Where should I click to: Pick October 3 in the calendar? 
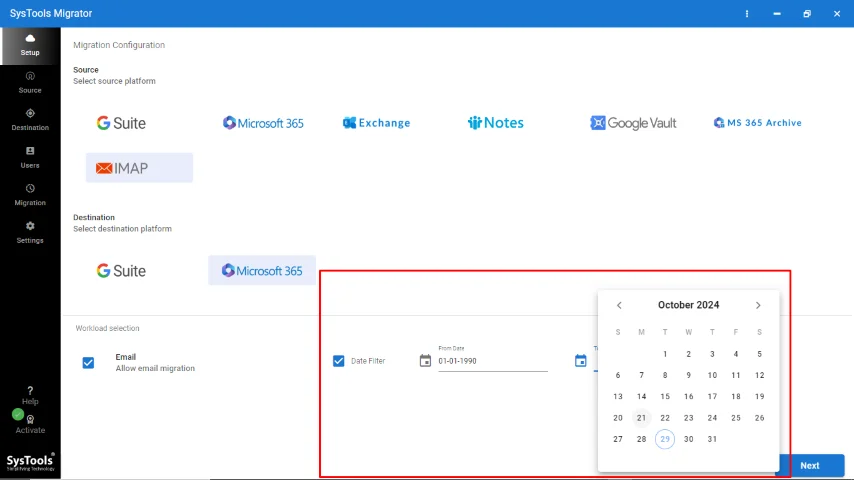pos(712,354)
